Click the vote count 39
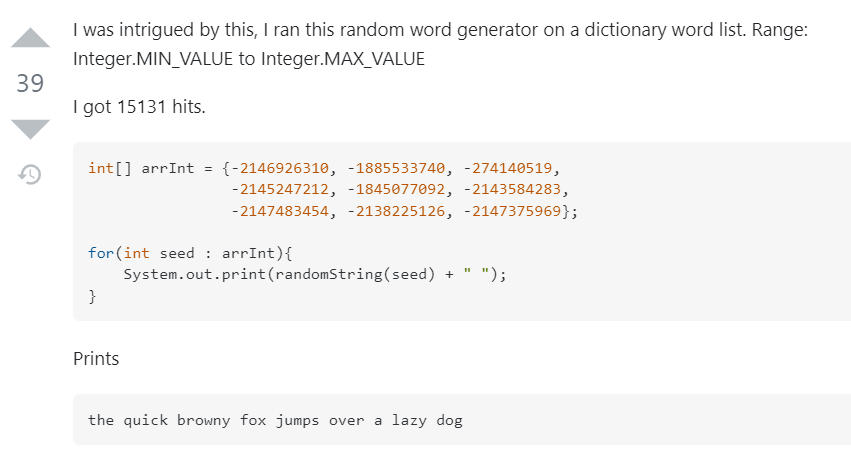Screen dimensions: 851x474 (30, 84)
